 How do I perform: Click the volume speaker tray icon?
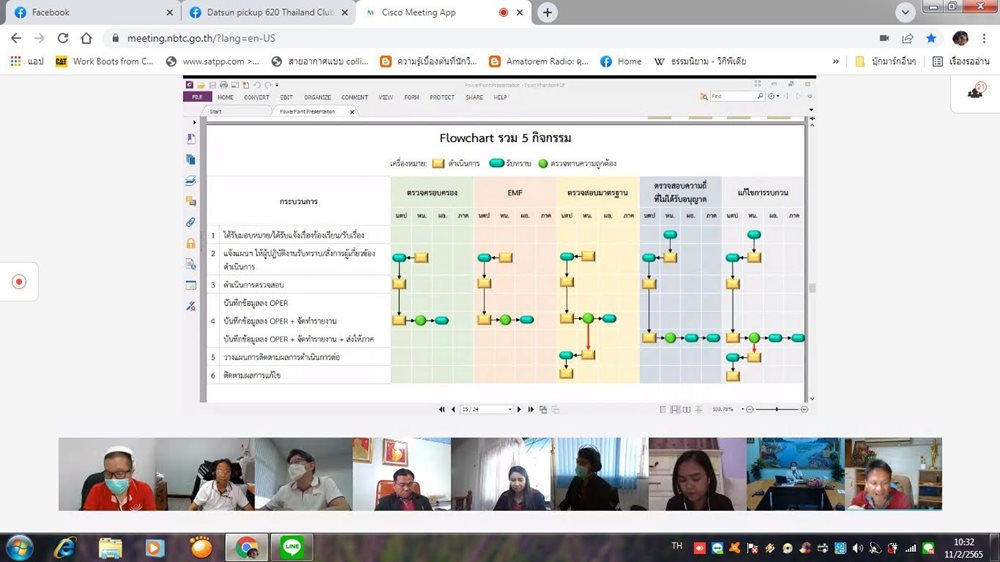(857, 548)
